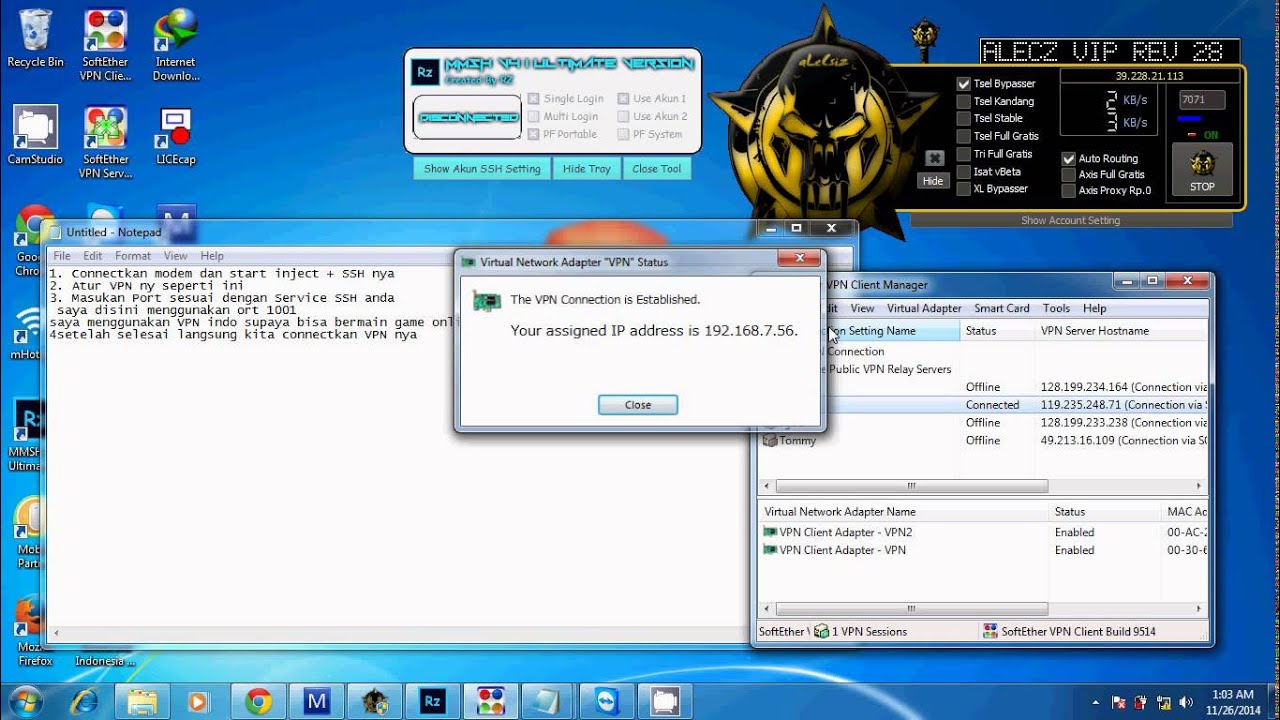Open the Recycle Bin desktop icon
Screen dimensions: 1280x720
click(35, 38)
